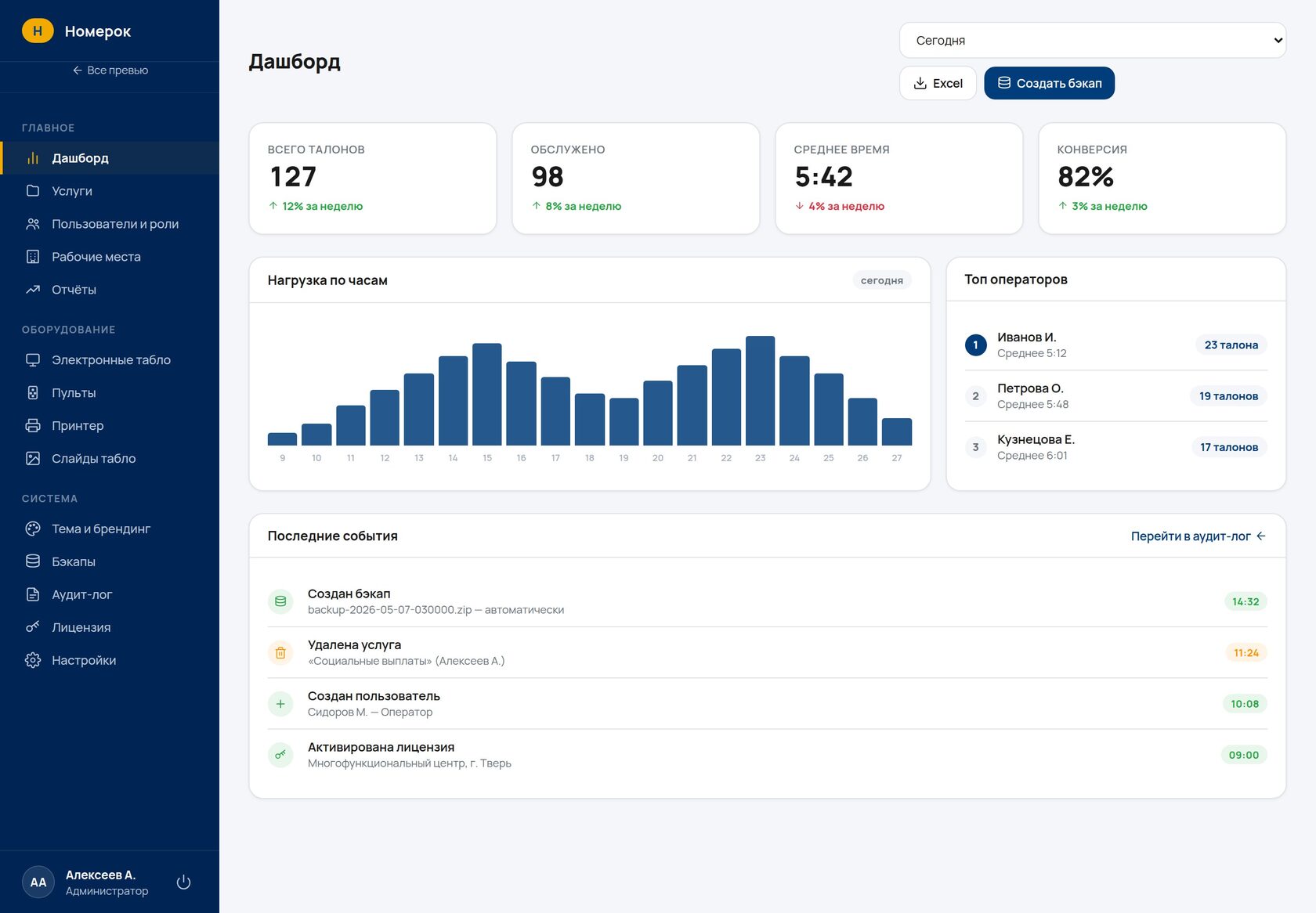Open Услуги in the sidebar menu
This screenshot has width=1316, height=913.
pyautogui.click(x=110, y=191)
